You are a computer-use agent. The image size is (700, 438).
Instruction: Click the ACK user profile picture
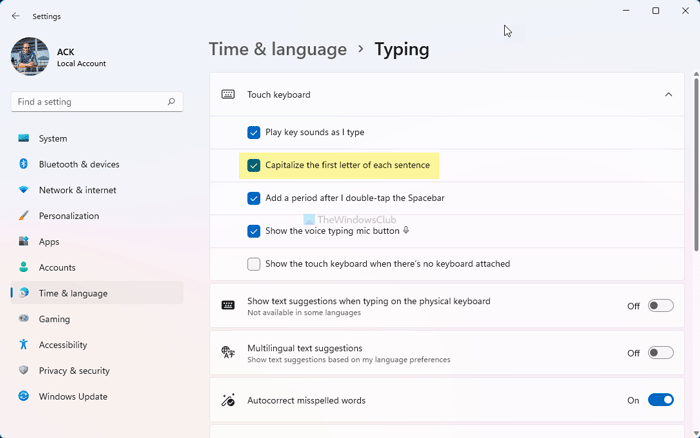(x=30, y=56)
